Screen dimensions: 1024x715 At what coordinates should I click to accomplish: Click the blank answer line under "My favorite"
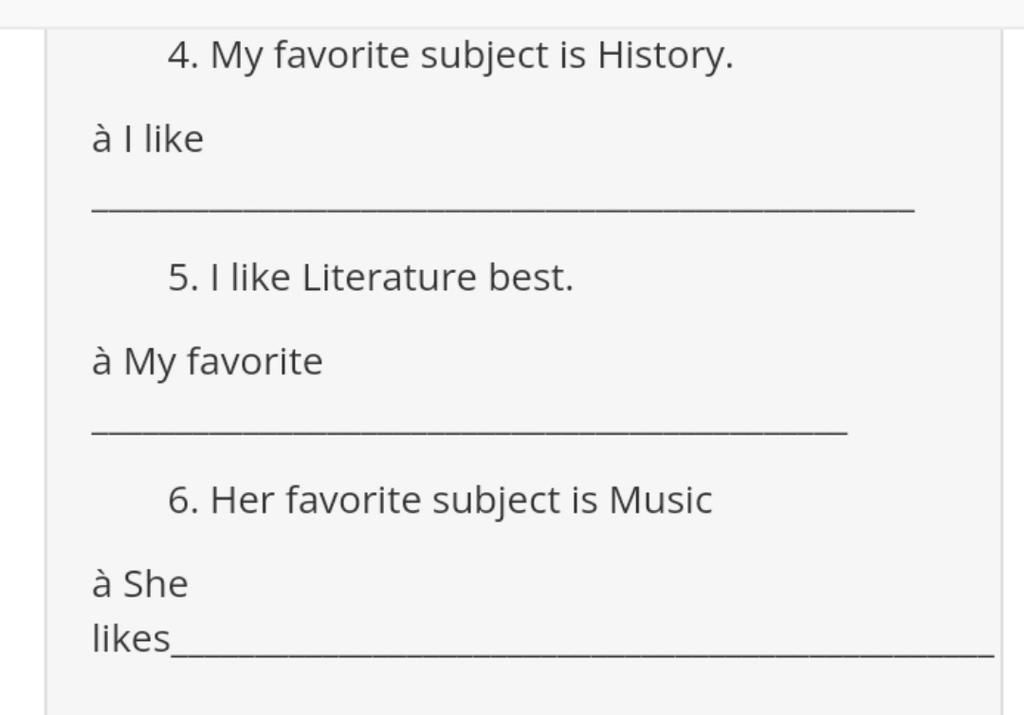click(x=470, y=432)
